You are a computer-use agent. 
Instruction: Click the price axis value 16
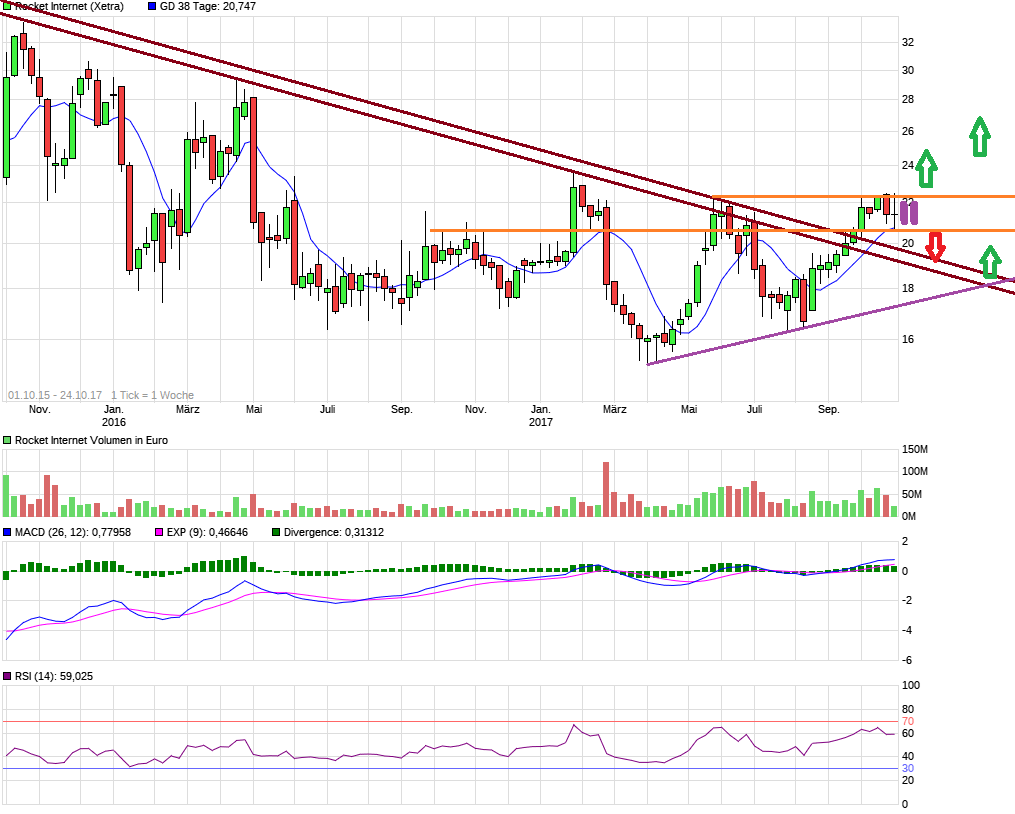908,339
